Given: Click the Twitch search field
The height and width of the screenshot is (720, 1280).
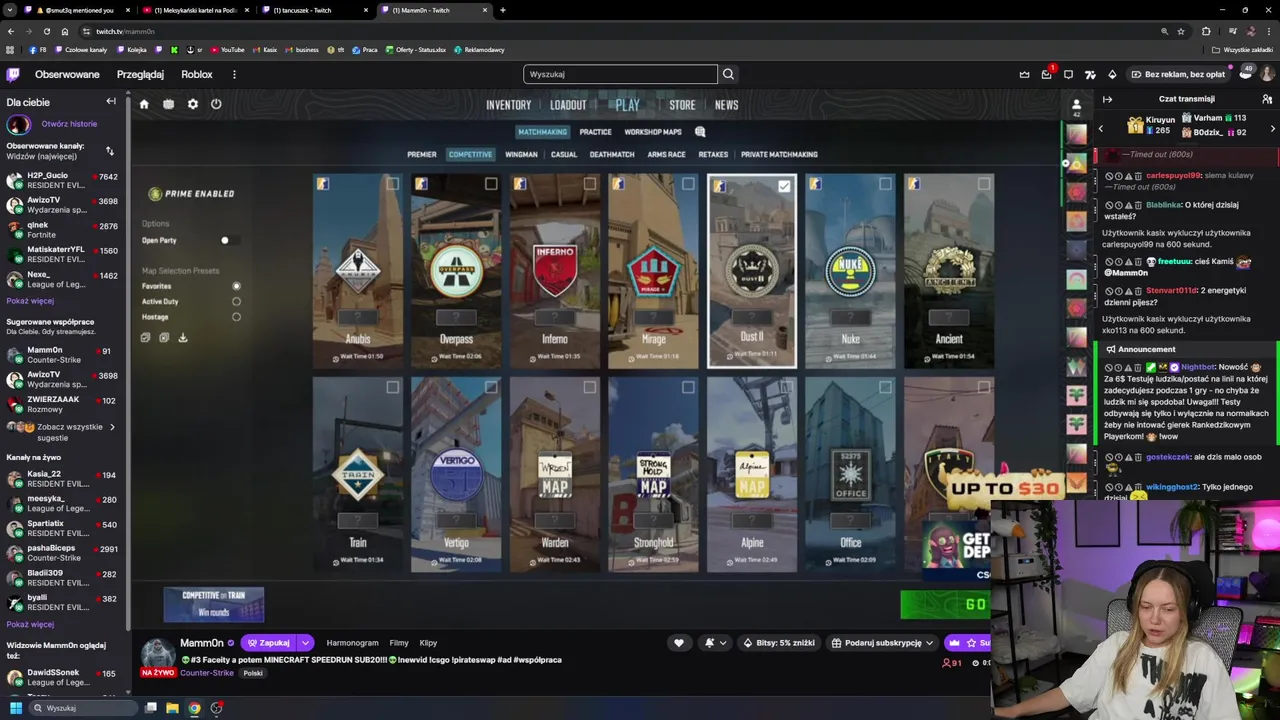Looking at the screenshot, I should click(x=620, y=74).
